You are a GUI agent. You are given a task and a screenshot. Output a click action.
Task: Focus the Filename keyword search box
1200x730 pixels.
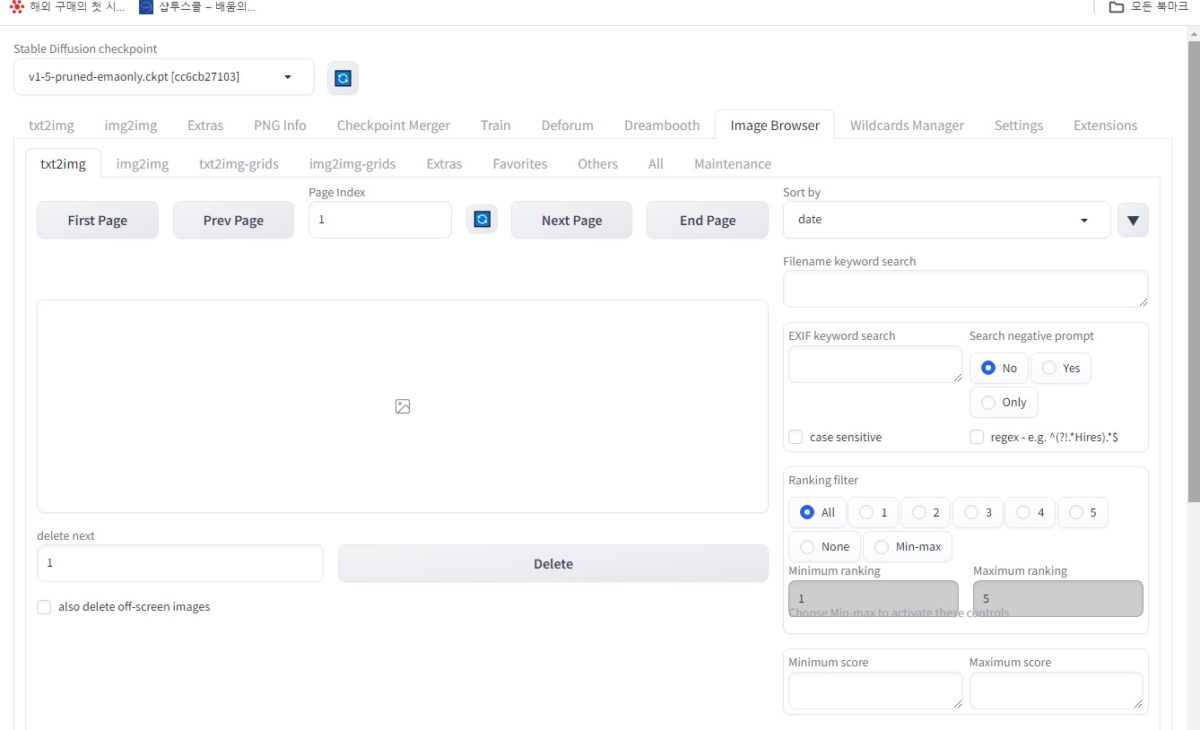966,289
